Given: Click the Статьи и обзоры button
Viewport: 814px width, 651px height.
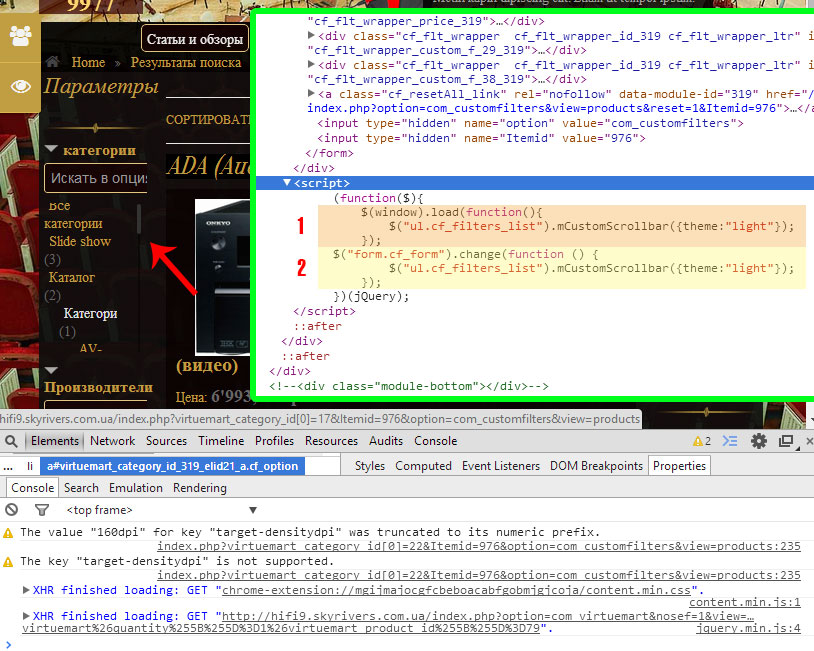Looking at the screenshot, I should pyautogui.click(x=194, y=40).
